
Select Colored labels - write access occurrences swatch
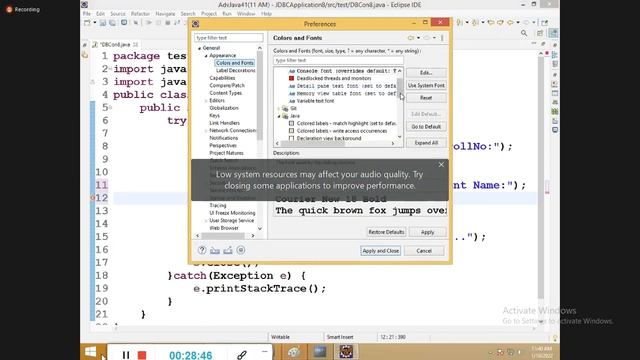(291, 131)
